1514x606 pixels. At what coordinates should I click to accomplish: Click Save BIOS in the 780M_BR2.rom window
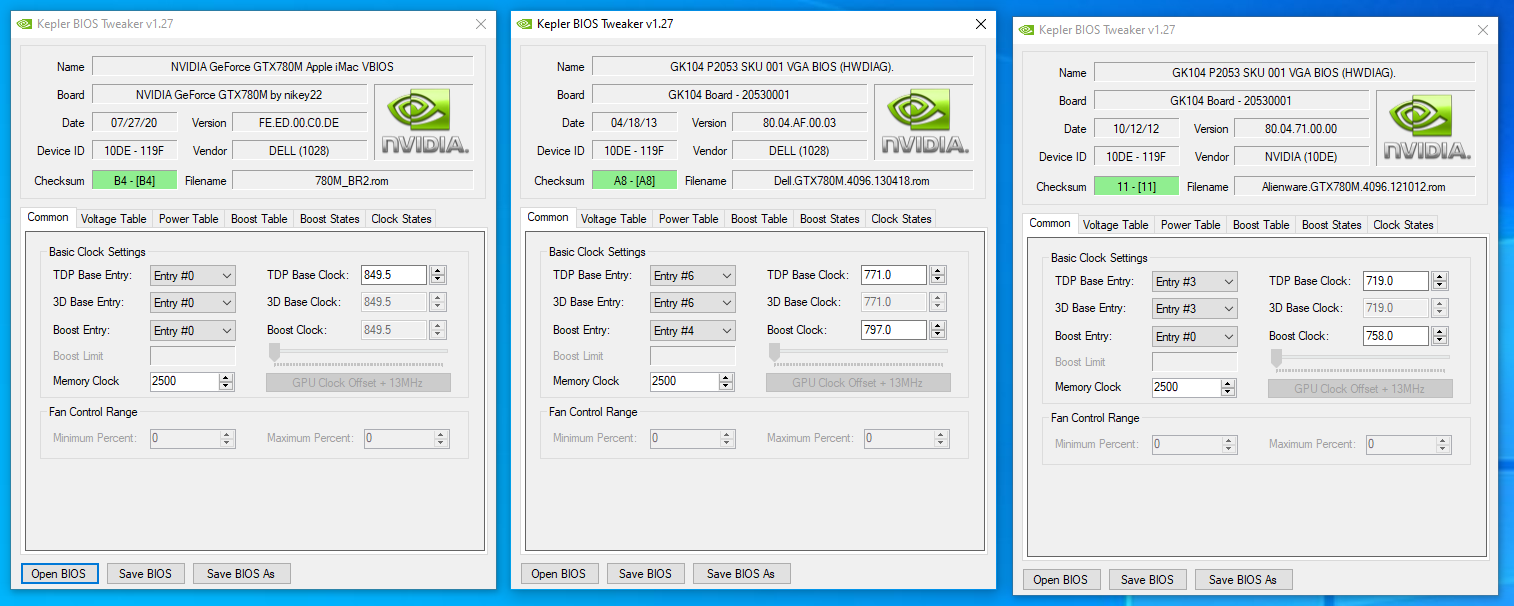pyautogui.click(x=146, y=574)
